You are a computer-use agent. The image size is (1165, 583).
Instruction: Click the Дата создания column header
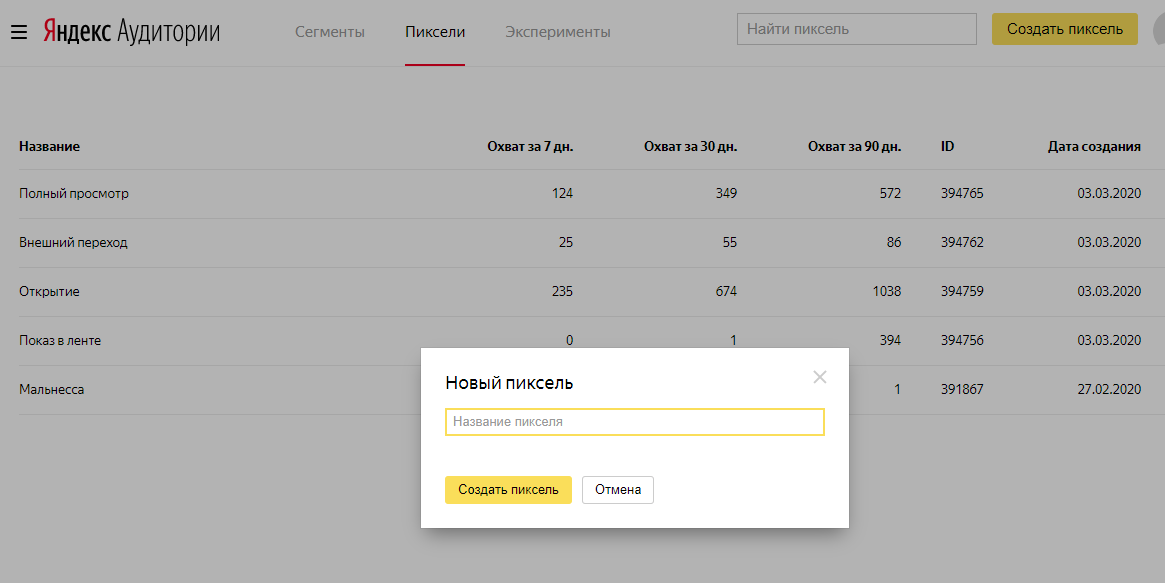pyautogui.click(x=1094, y=146)
